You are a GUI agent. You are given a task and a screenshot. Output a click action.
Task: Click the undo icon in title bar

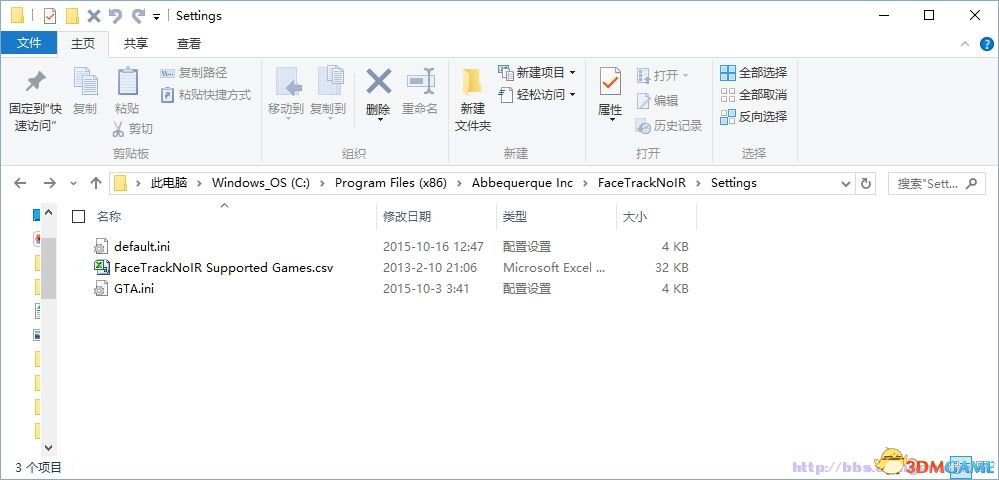[115, 16]
